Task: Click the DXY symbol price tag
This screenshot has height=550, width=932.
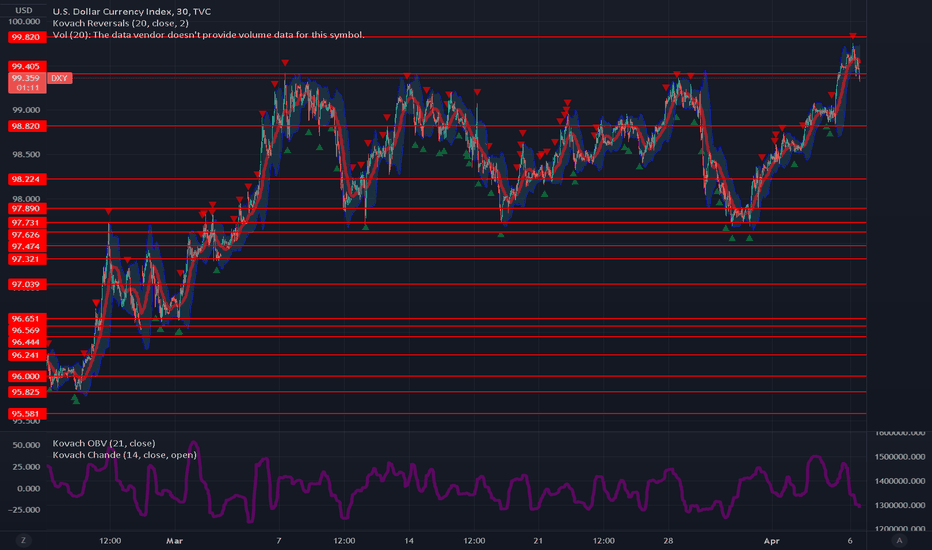Action: (59, 78)
